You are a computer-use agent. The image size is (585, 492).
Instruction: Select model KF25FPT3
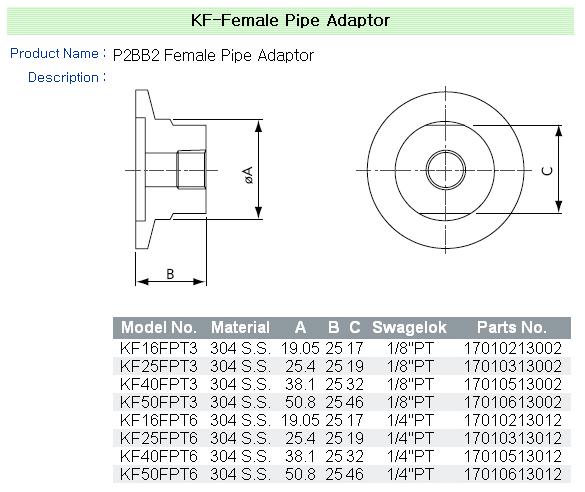[x=159, y=366]
